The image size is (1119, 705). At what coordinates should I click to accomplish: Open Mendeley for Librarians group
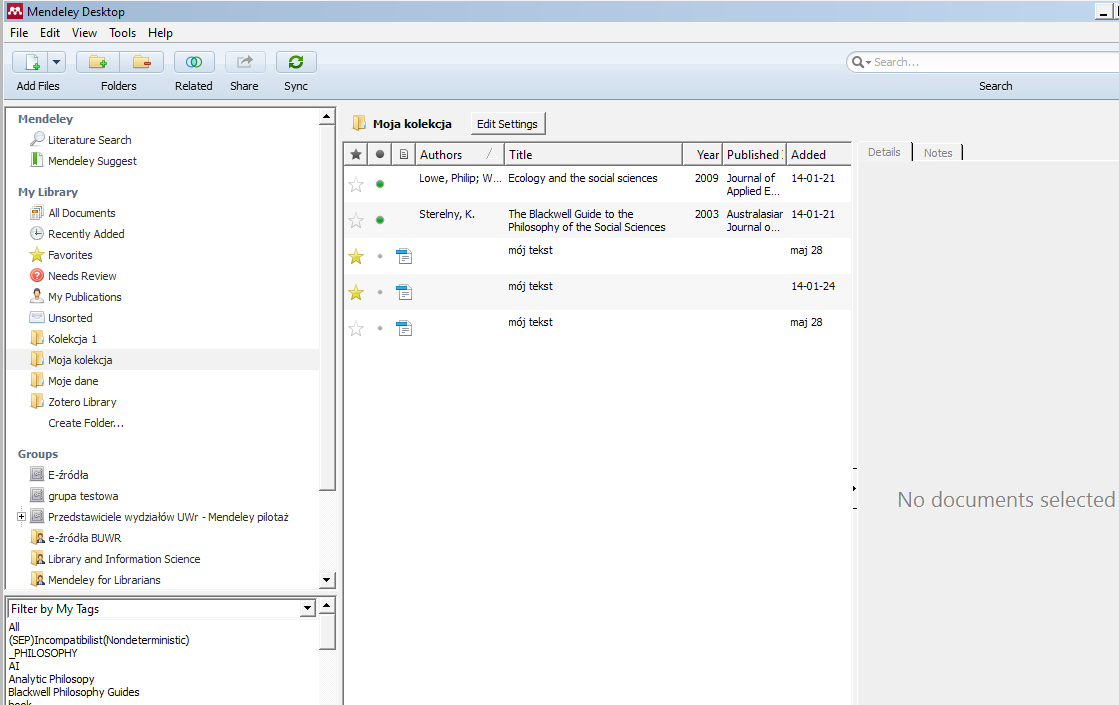(x=103, y=580)
